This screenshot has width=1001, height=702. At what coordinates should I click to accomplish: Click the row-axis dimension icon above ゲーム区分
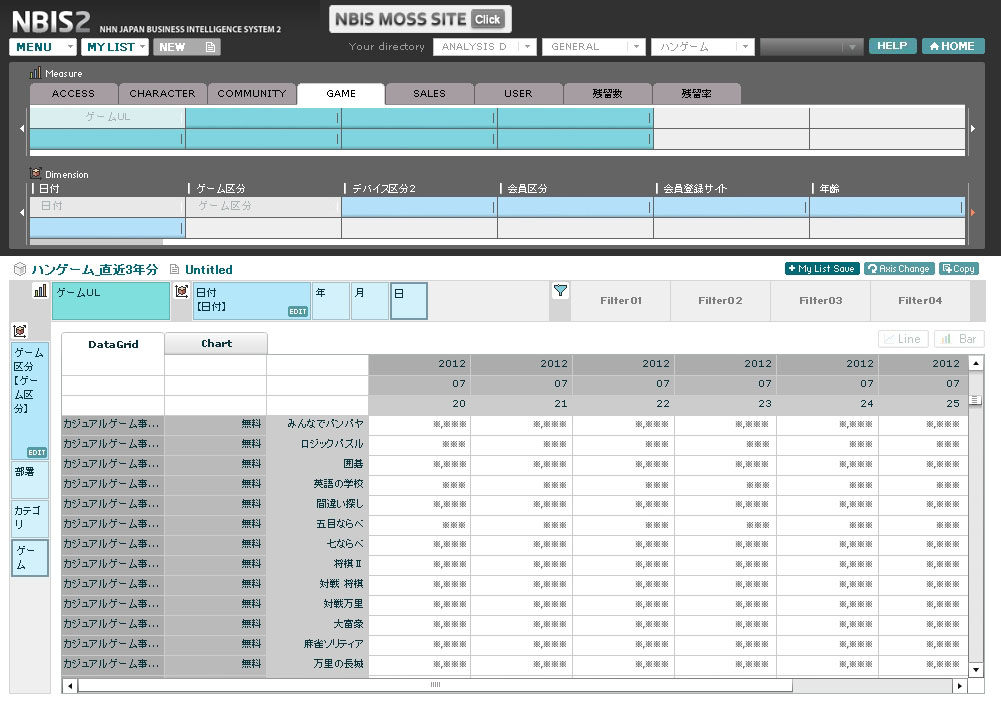pyautogui.click(x=20, y=331)
